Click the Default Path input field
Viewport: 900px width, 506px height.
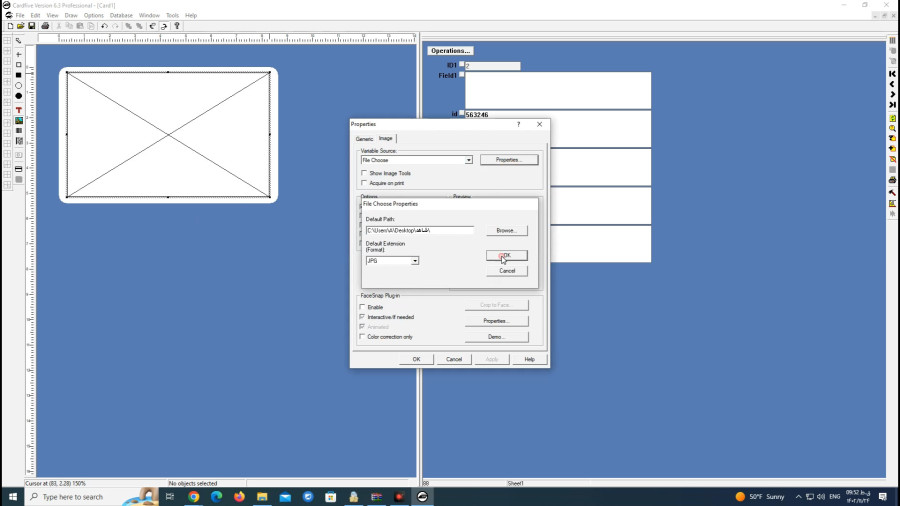pos(420,230)
